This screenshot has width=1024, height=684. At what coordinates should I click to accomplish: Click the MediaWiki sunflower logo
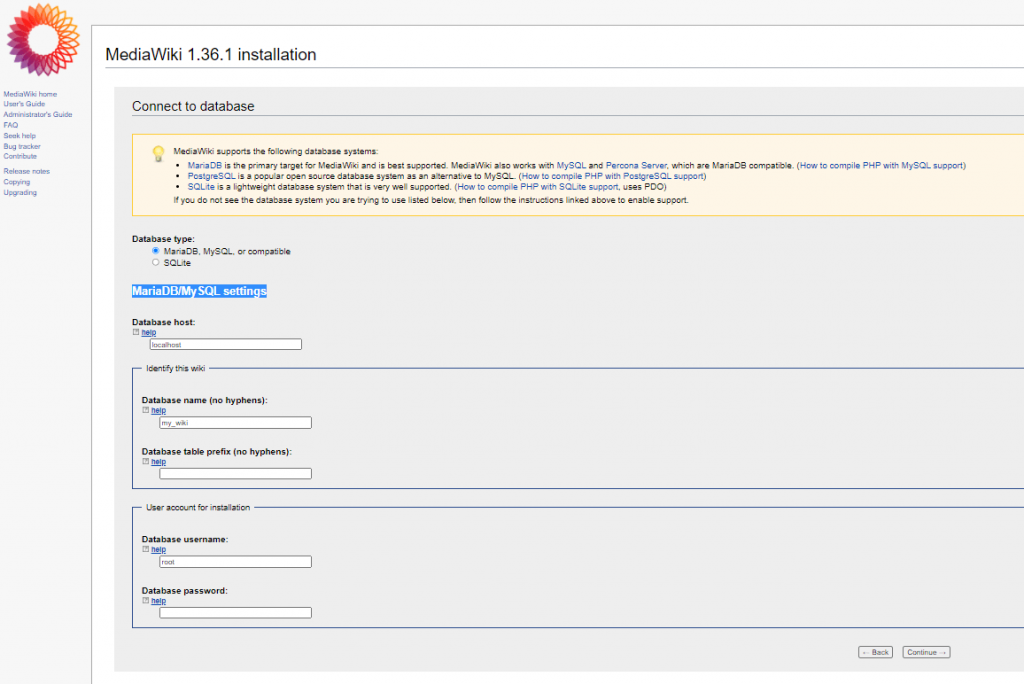pos(42,40)
